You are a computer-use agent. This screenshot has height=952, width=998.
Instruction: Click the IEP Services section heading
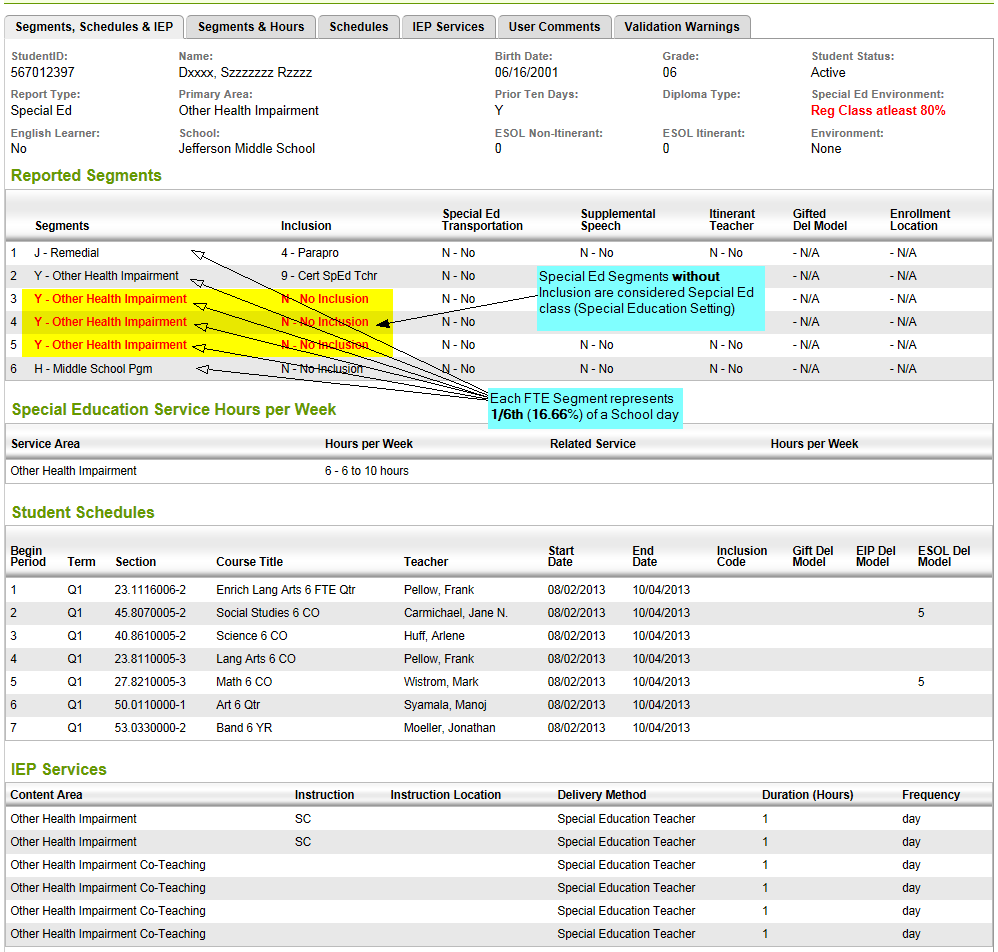pos(59,769)
